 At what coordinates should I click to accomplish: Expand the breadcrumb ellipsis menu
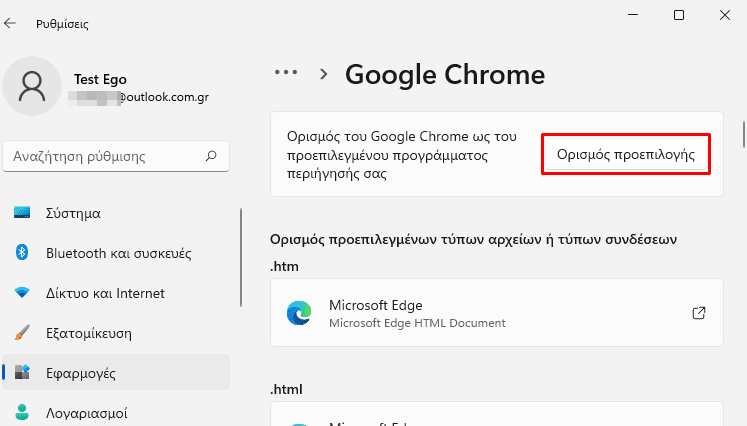pyautogui.click(x=286, y=72)
